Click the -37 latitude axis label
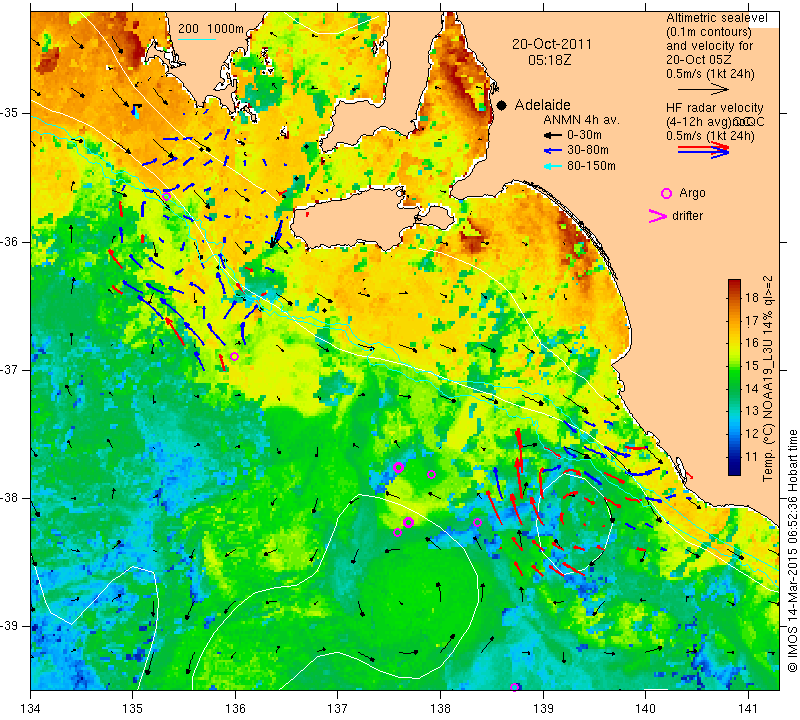800x720 pixels. [x=10, y=369]
